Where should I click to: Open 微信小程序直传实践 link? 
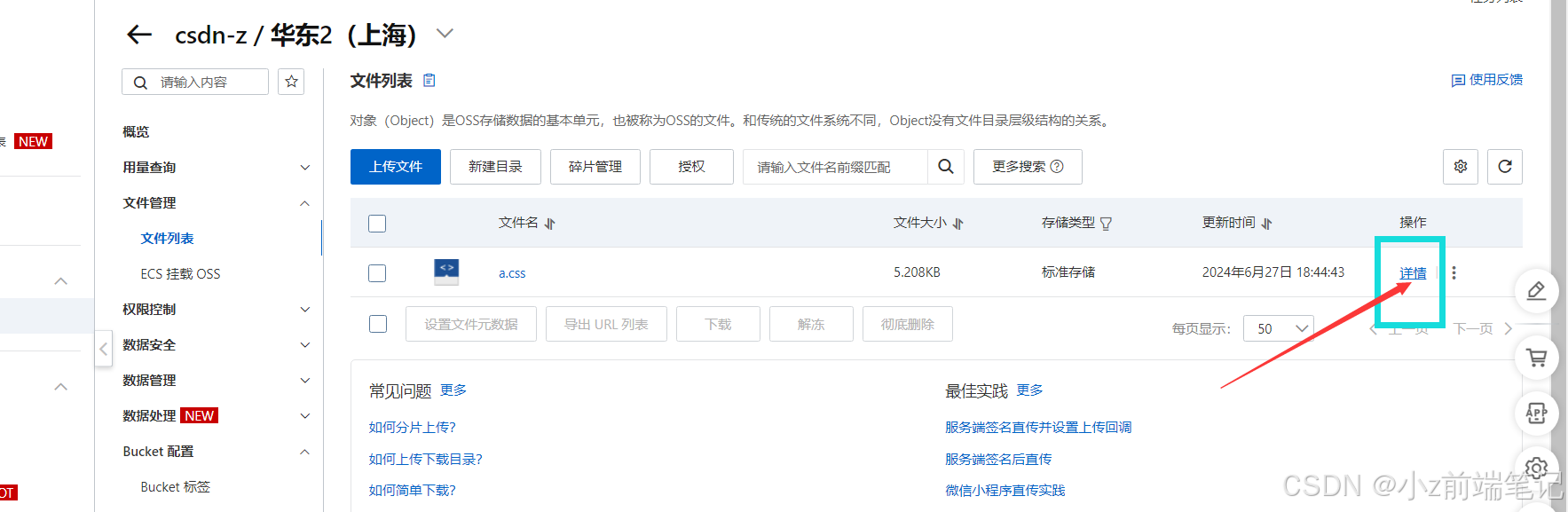(x=1005, y=491)
